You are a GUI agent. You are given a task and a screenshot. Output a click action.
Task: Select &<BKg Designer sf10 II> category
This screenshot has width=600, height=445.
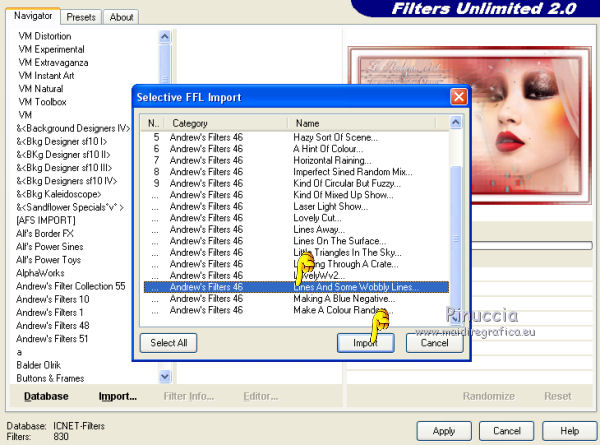pos(63,155)
